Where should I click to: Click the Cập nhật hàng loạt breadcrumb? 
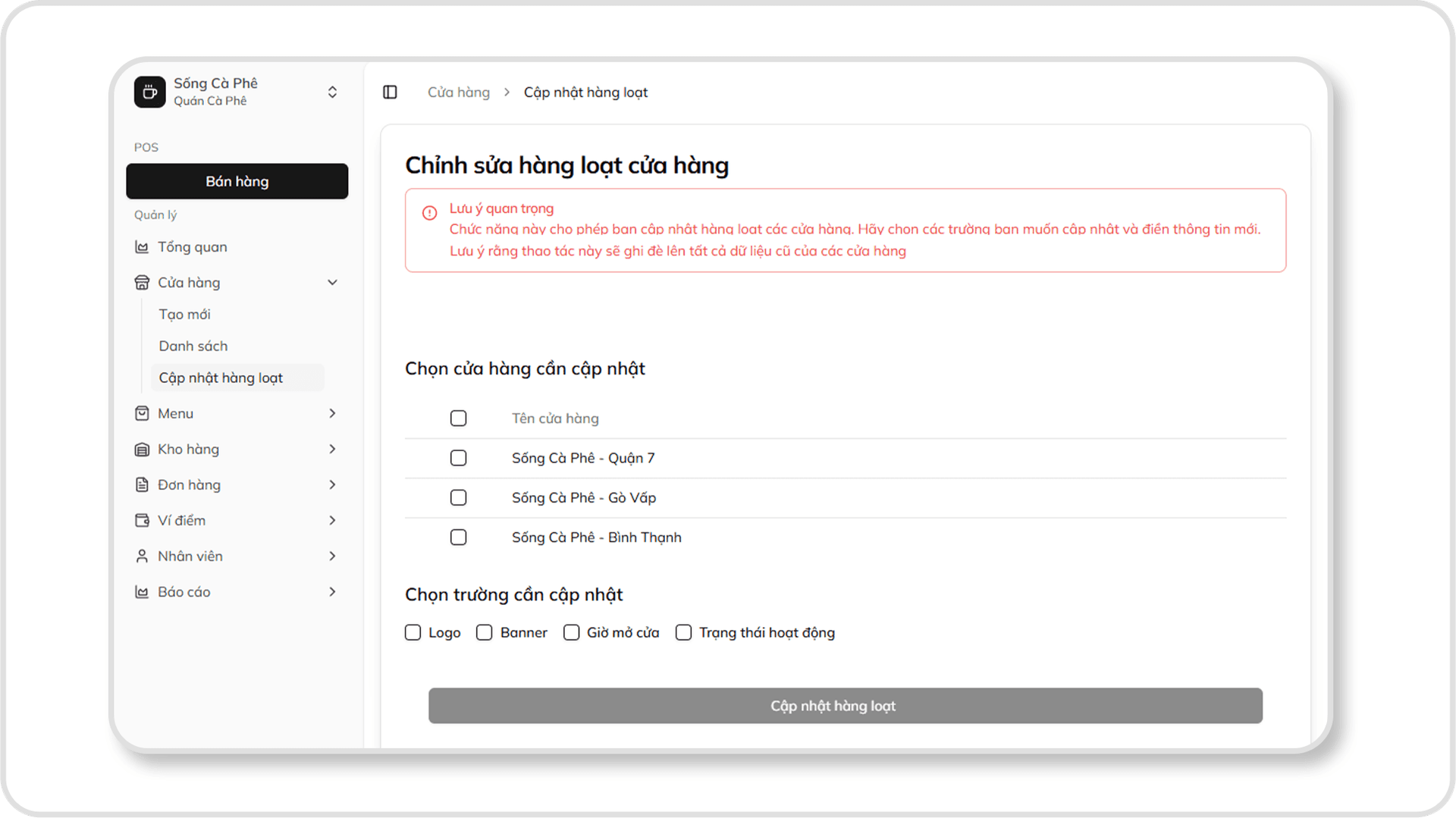pos(585,92)
